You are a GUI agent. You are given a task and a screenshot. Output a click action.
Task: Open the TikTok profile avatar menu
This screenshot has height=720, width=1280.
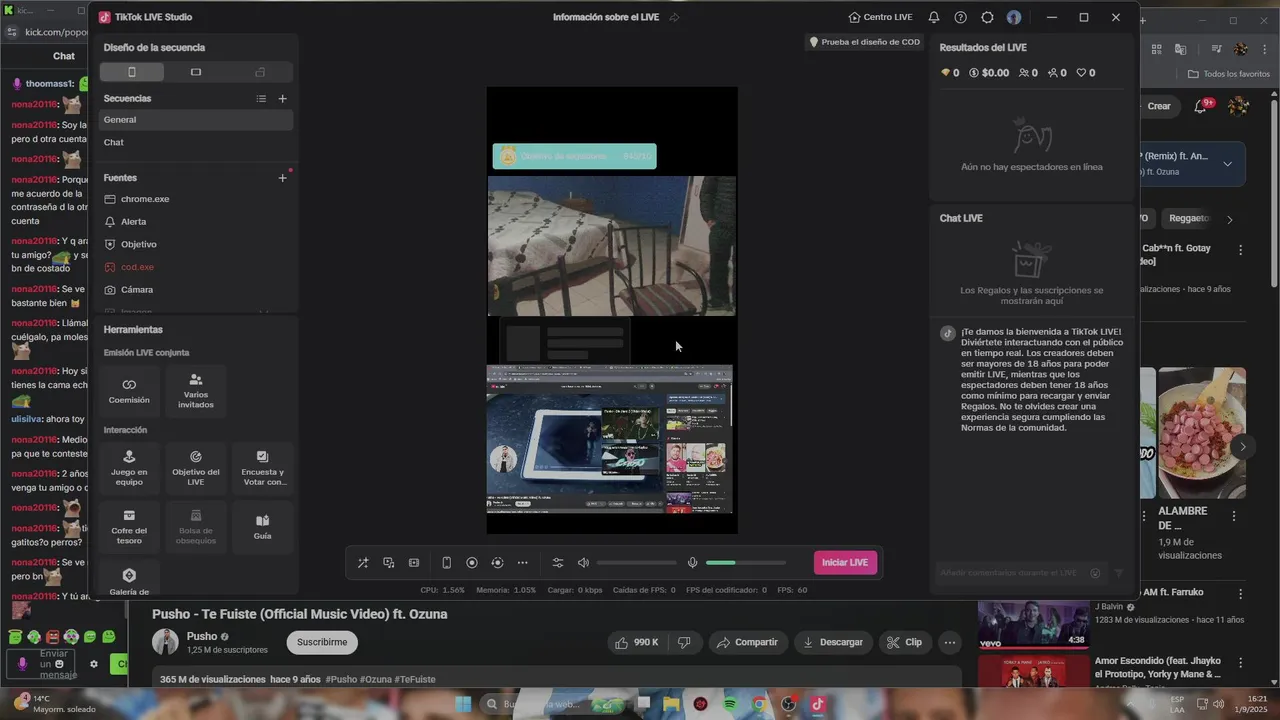[1014, 17]
